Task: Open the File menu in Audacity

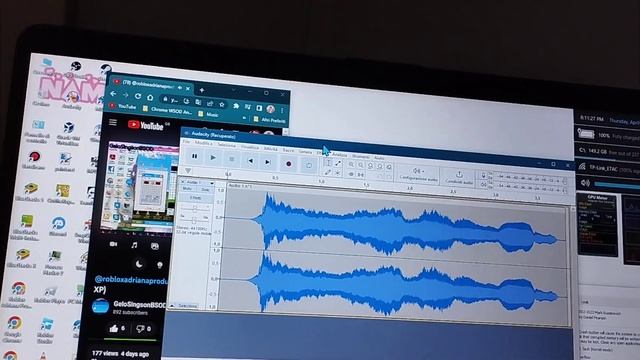Action: [186, 142]
